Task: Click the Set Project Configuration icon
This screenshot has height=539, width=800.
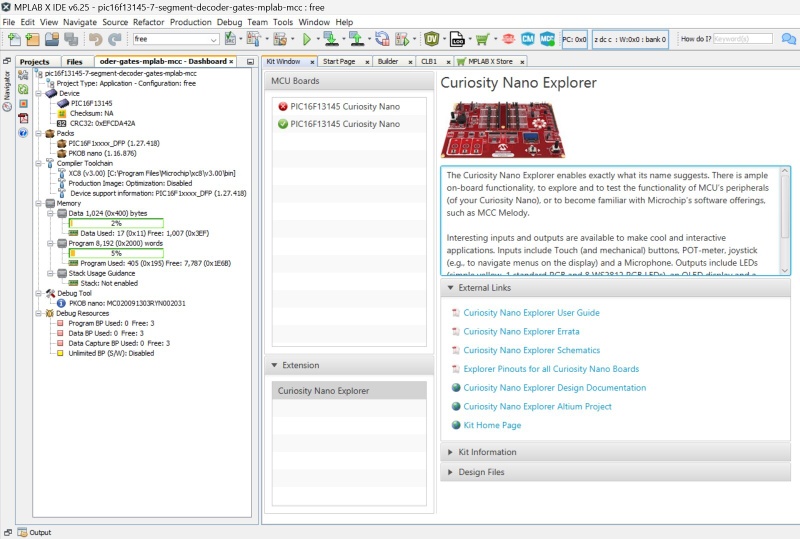Action: [x=230, y=39]
